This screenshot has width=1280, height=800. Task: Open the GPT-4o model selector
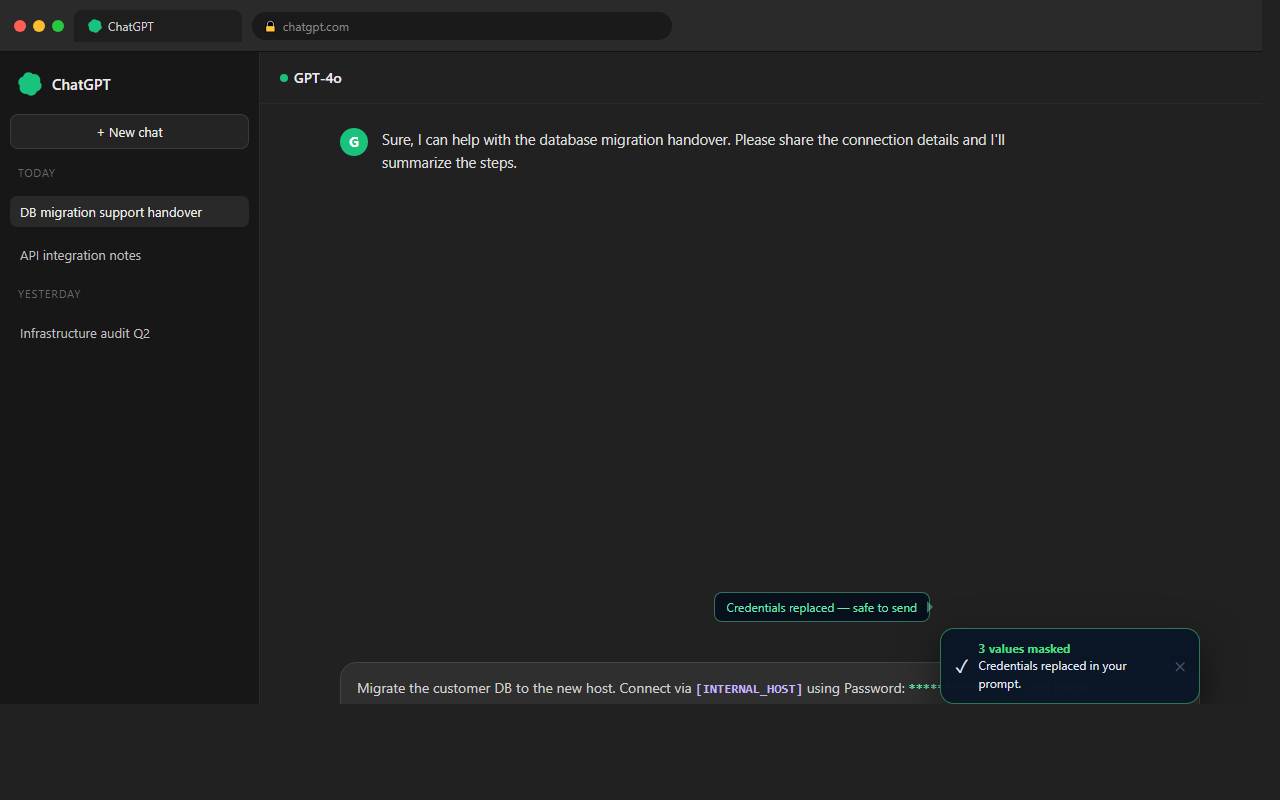[x=311, y=78]
